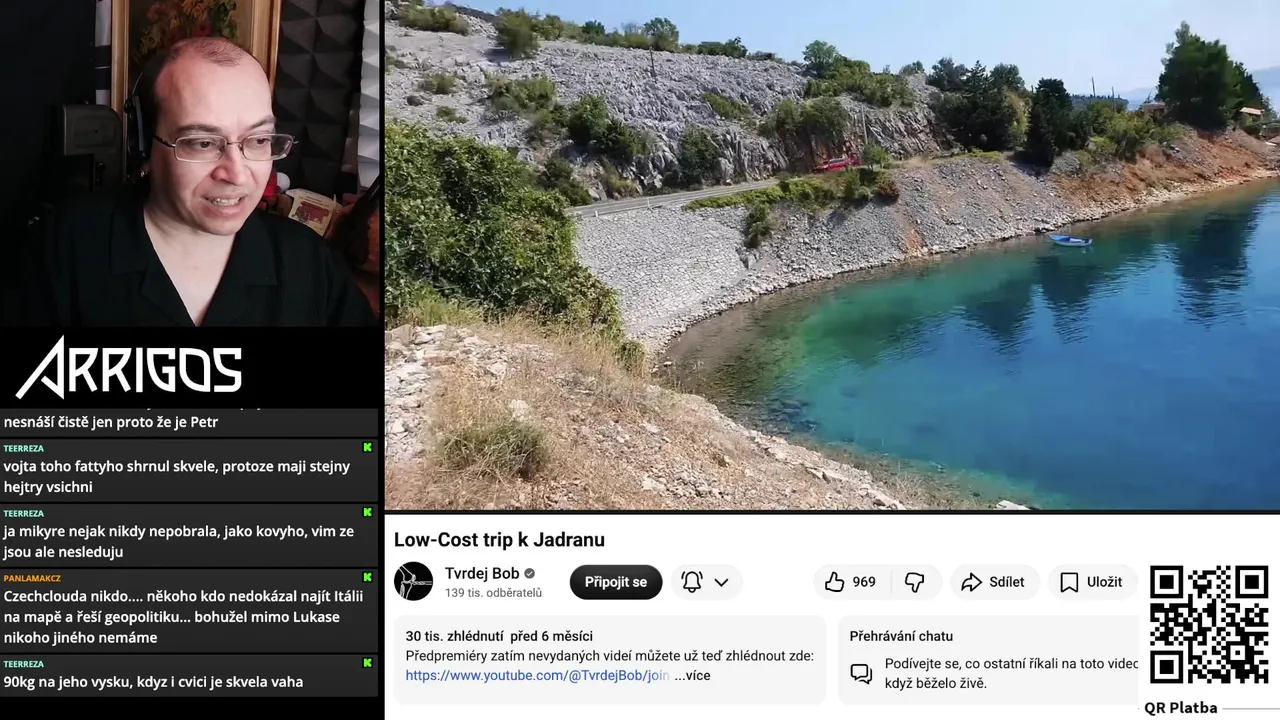
Task: Click the Sdílet share arrow button
Action: [994, 582]
